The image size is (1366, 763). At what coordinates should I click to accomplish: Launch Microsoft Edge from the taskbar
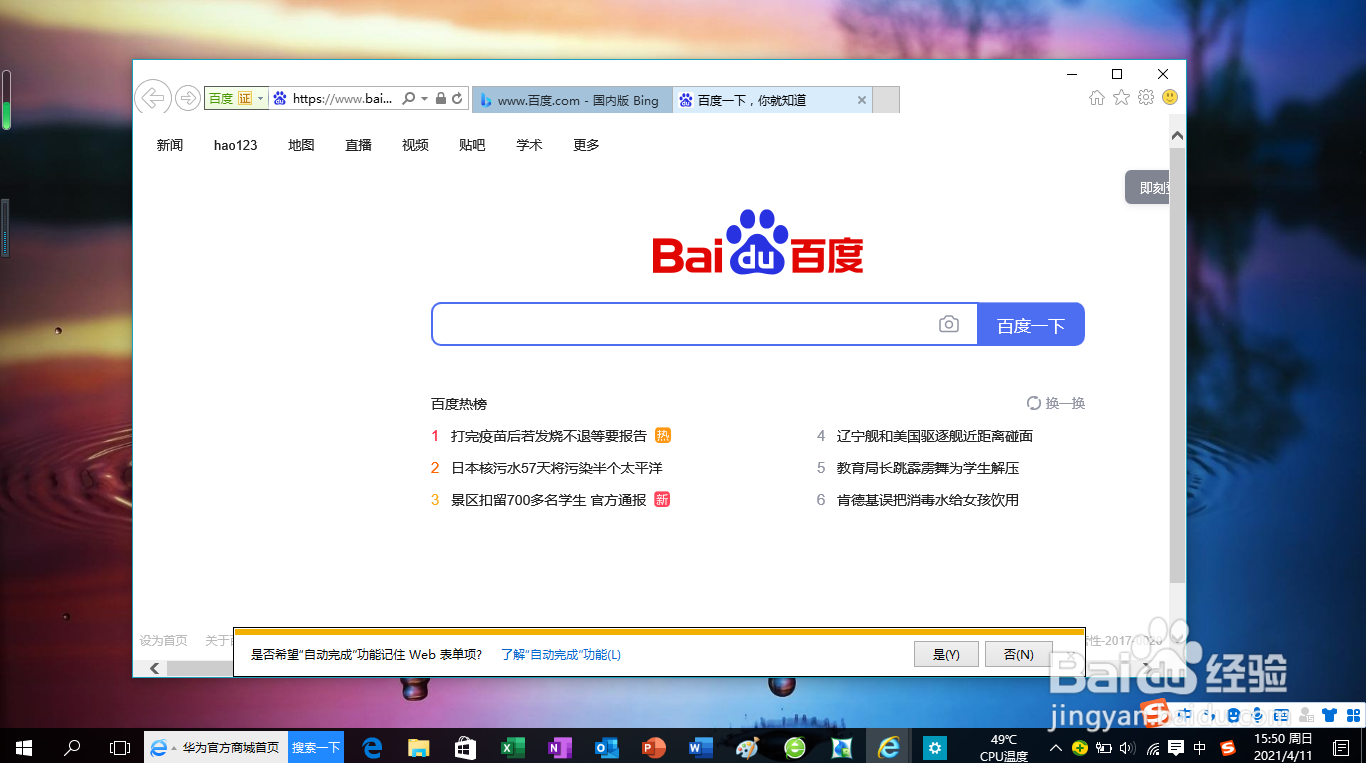372,747
